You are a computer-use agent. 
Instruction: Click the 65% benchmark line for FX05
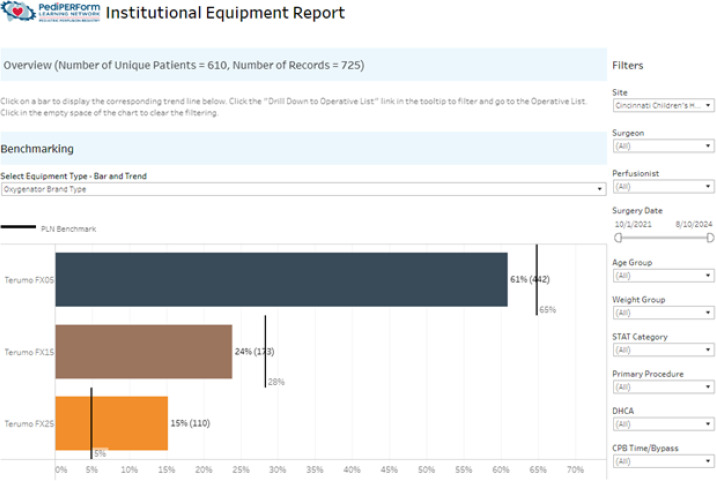[537, 280]
